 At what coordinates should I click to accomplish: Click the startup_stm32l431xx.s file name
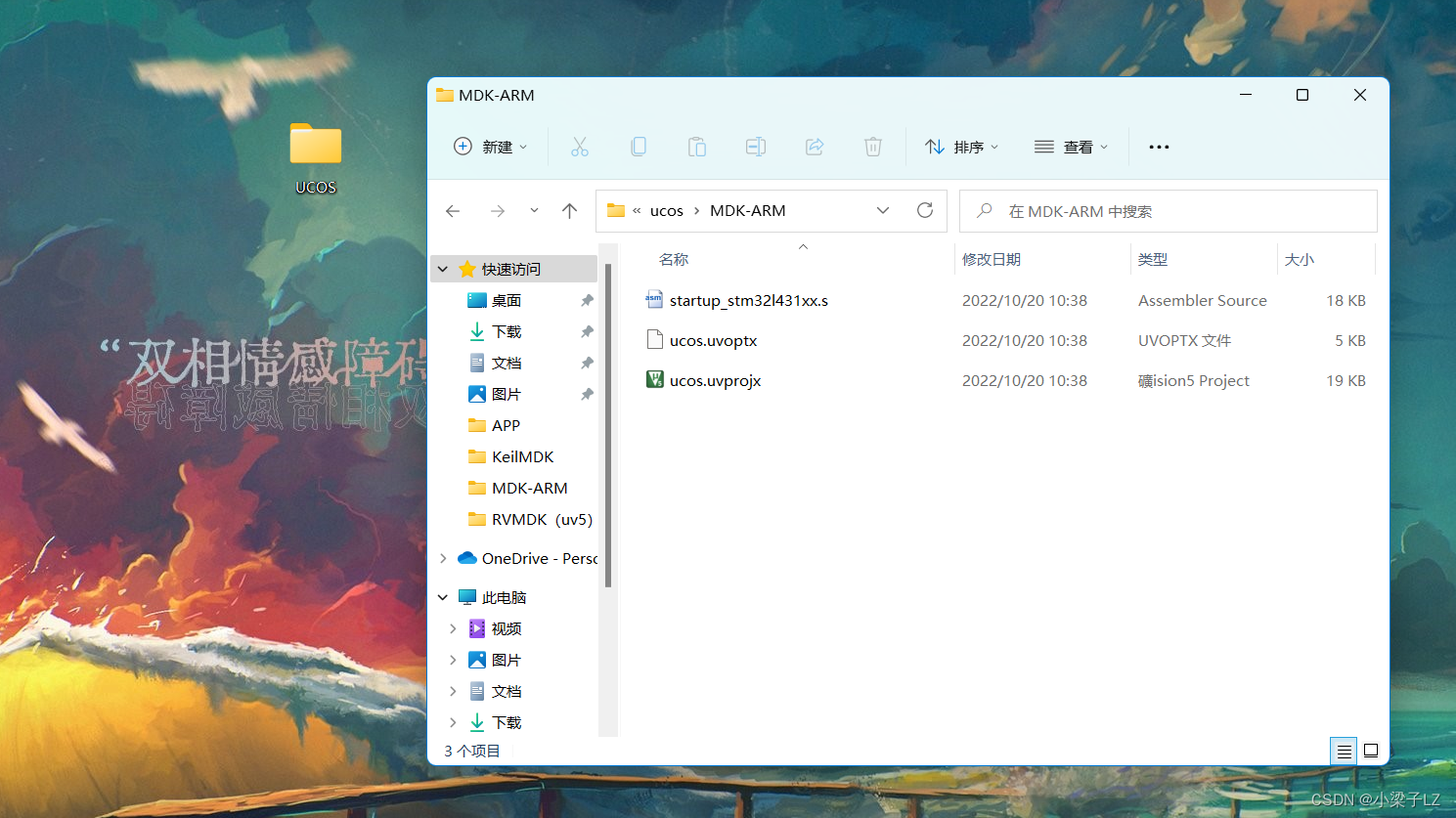[749, 300]
